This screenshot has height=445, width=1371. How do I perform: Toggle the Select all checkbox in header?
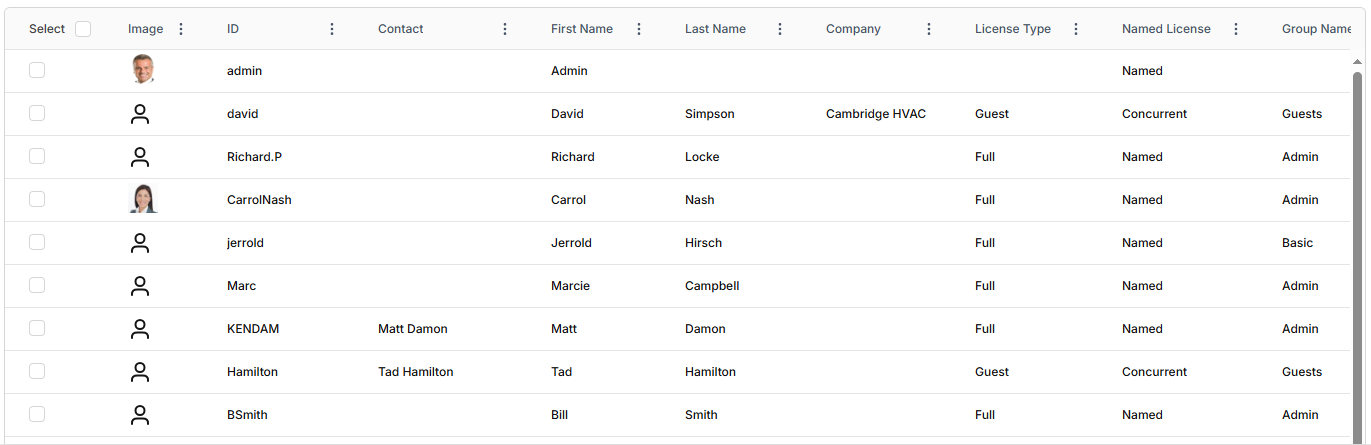[83, 29]
